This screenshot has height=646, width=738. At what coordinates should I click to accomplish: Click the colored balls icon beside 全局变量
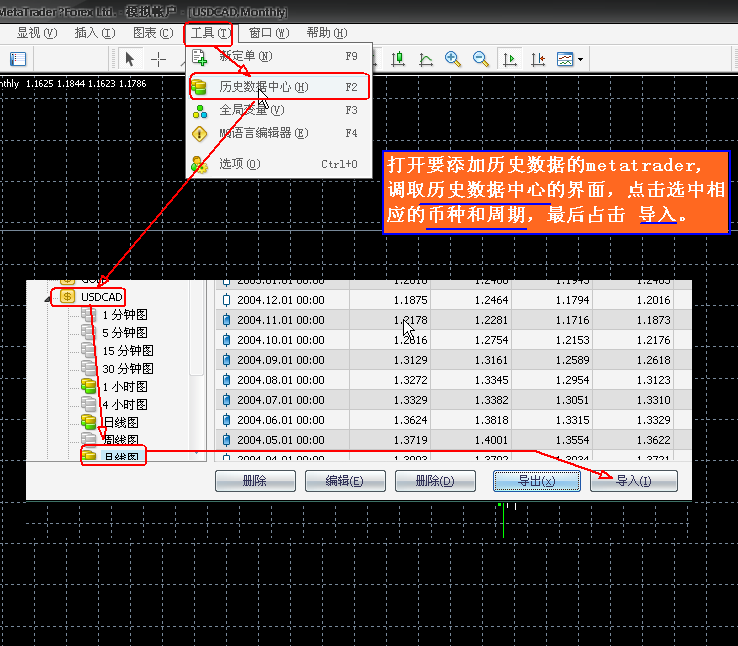pyautogui.click(x=200, y=112)
